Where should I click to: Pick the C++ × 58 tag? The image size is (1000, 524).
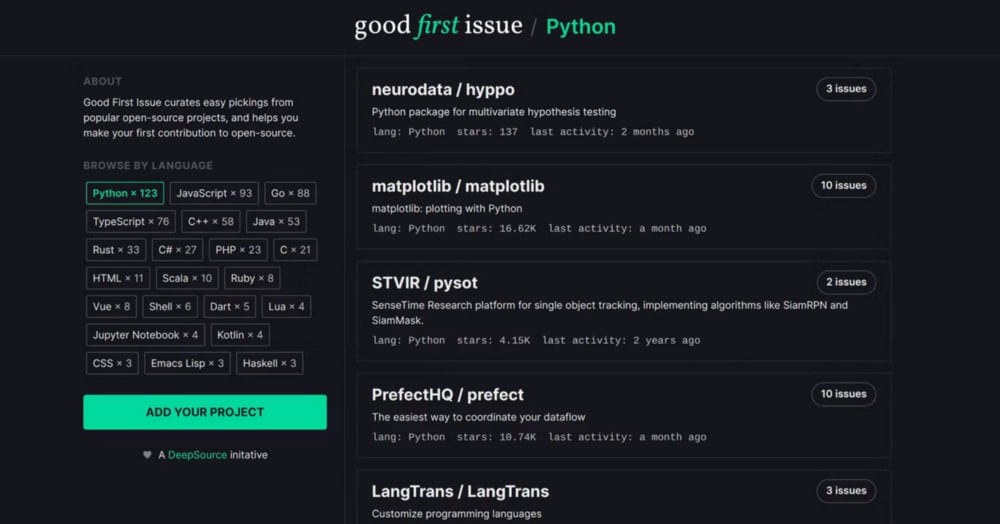coord(210,222)
